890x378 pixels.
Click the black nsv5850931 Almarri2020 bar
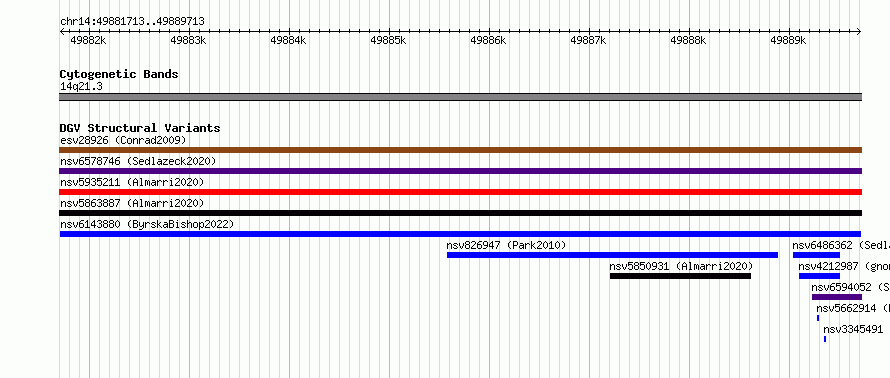pyautogui.click(x=681, y=276)
